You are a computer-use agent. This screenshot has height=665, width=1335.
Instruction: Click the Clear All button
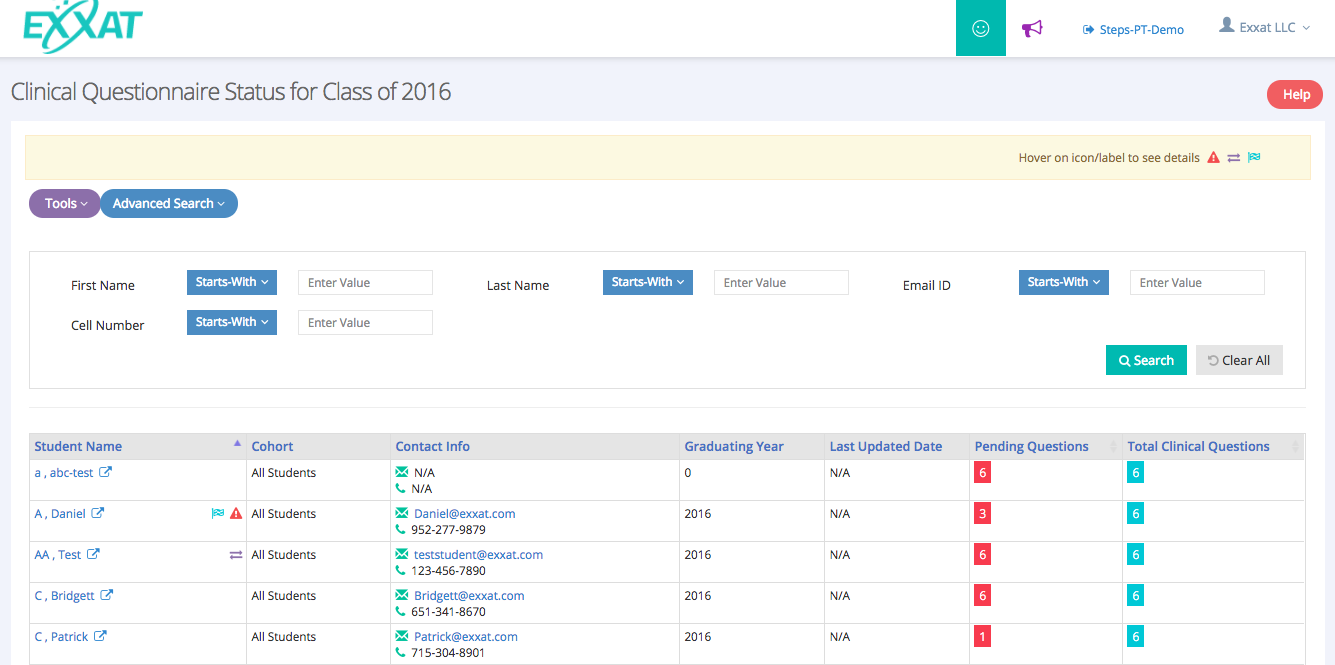point(1239,359)
